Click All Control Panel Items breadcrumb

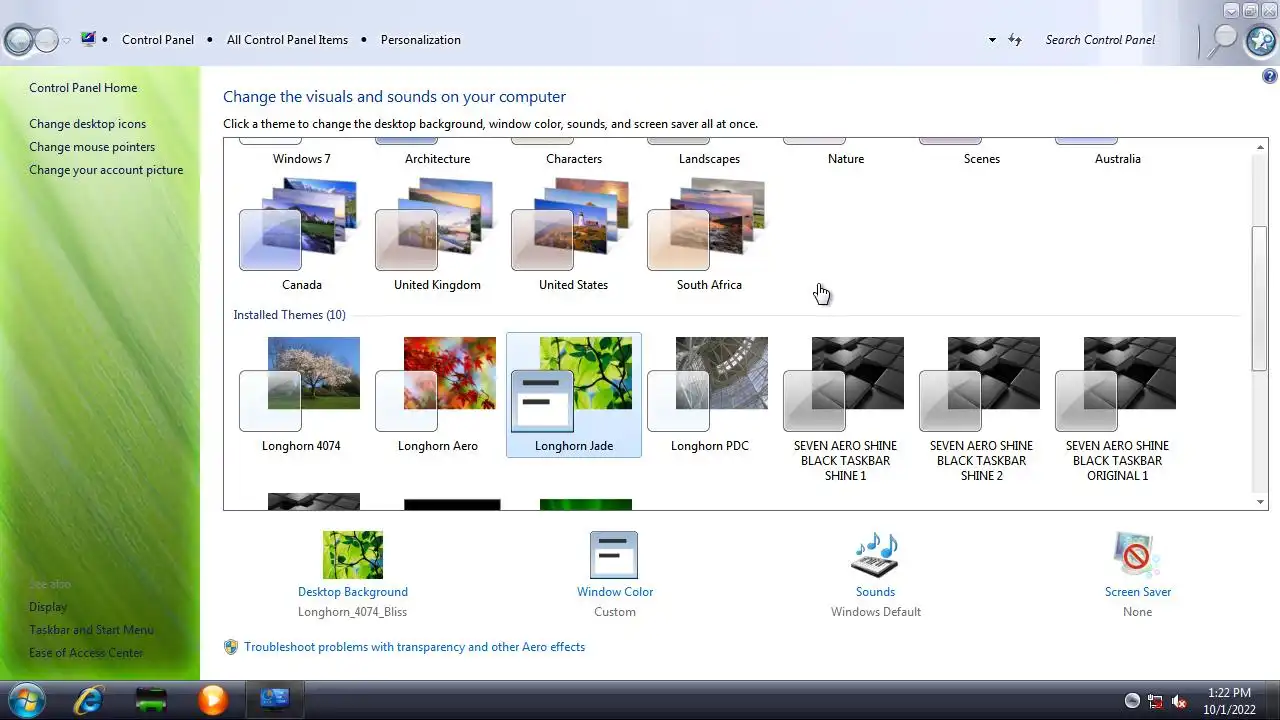pos(287,40)
